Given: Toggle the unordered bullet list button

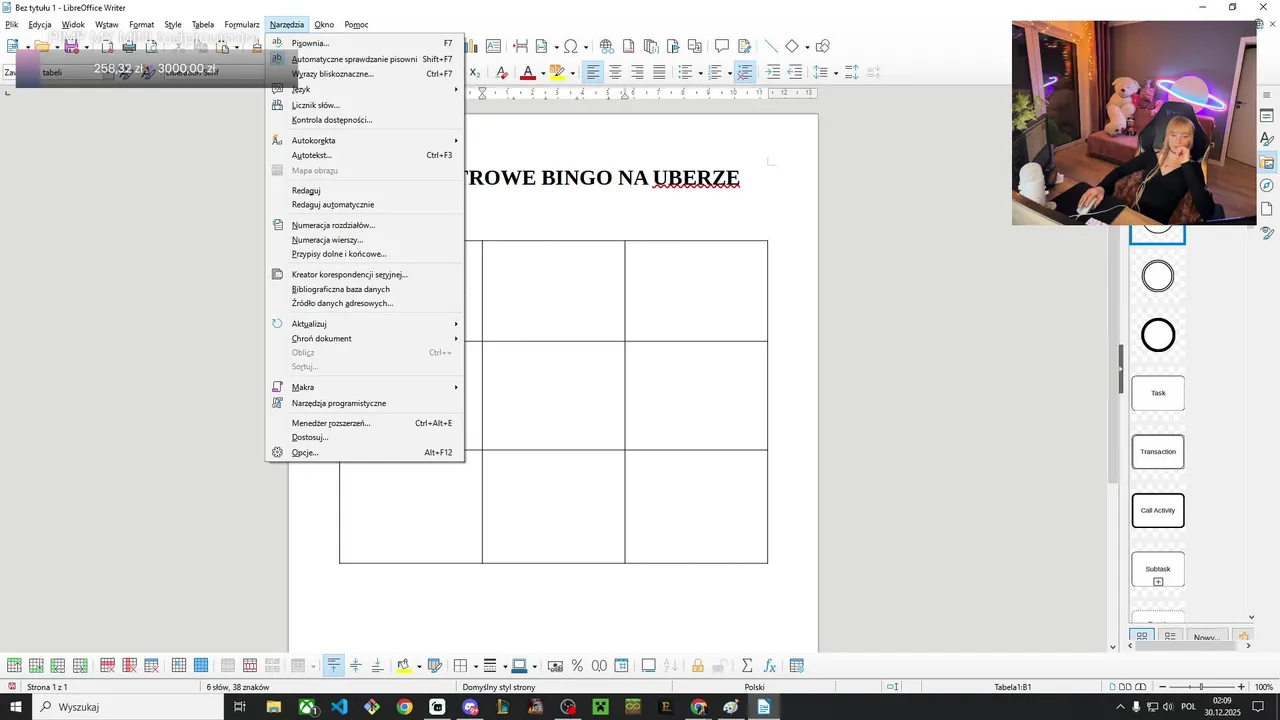Looking at the screenshot, I should 685,72.
